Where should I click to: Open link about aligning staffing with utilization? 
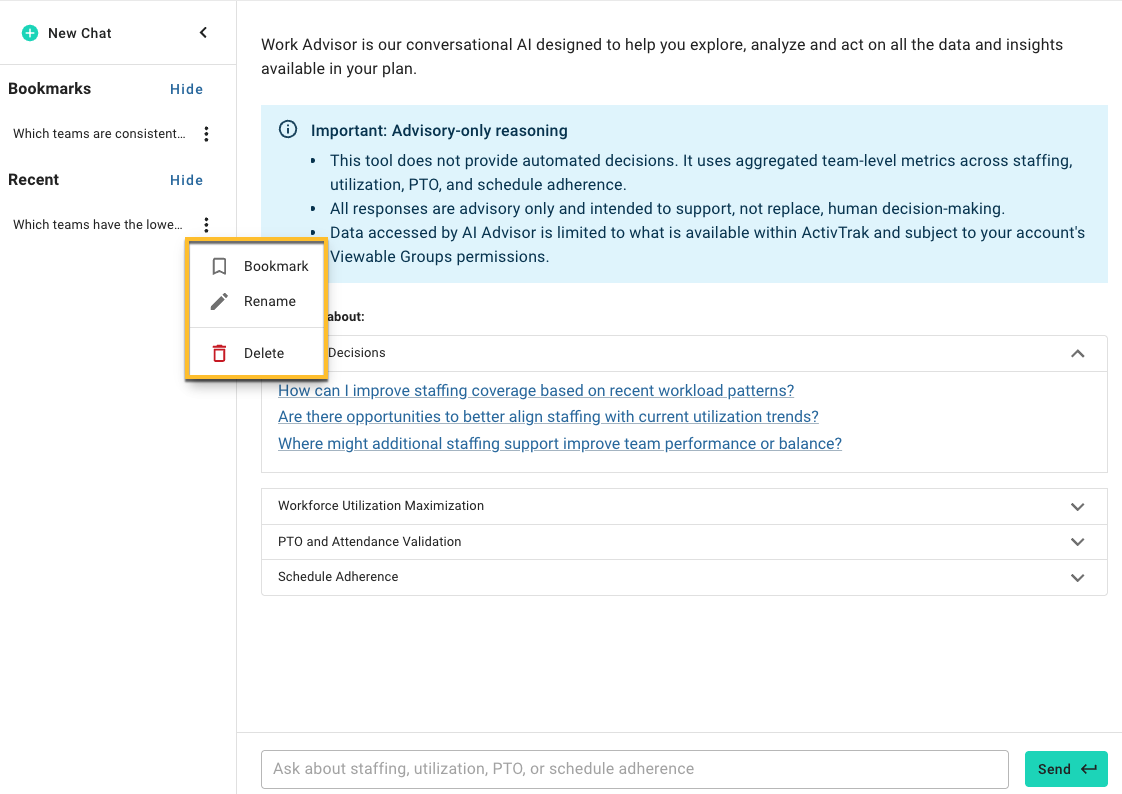tap(548, 416)
